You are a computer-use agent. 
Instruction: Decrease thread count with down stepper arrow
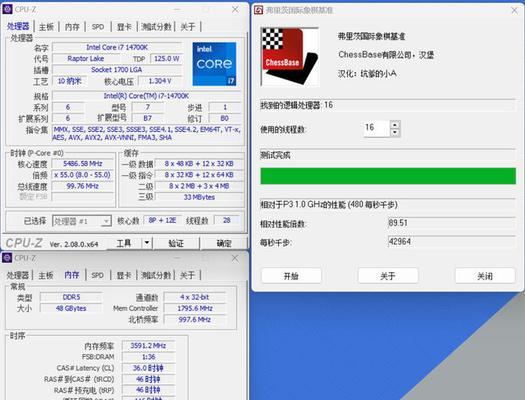(x=395, y=133)
